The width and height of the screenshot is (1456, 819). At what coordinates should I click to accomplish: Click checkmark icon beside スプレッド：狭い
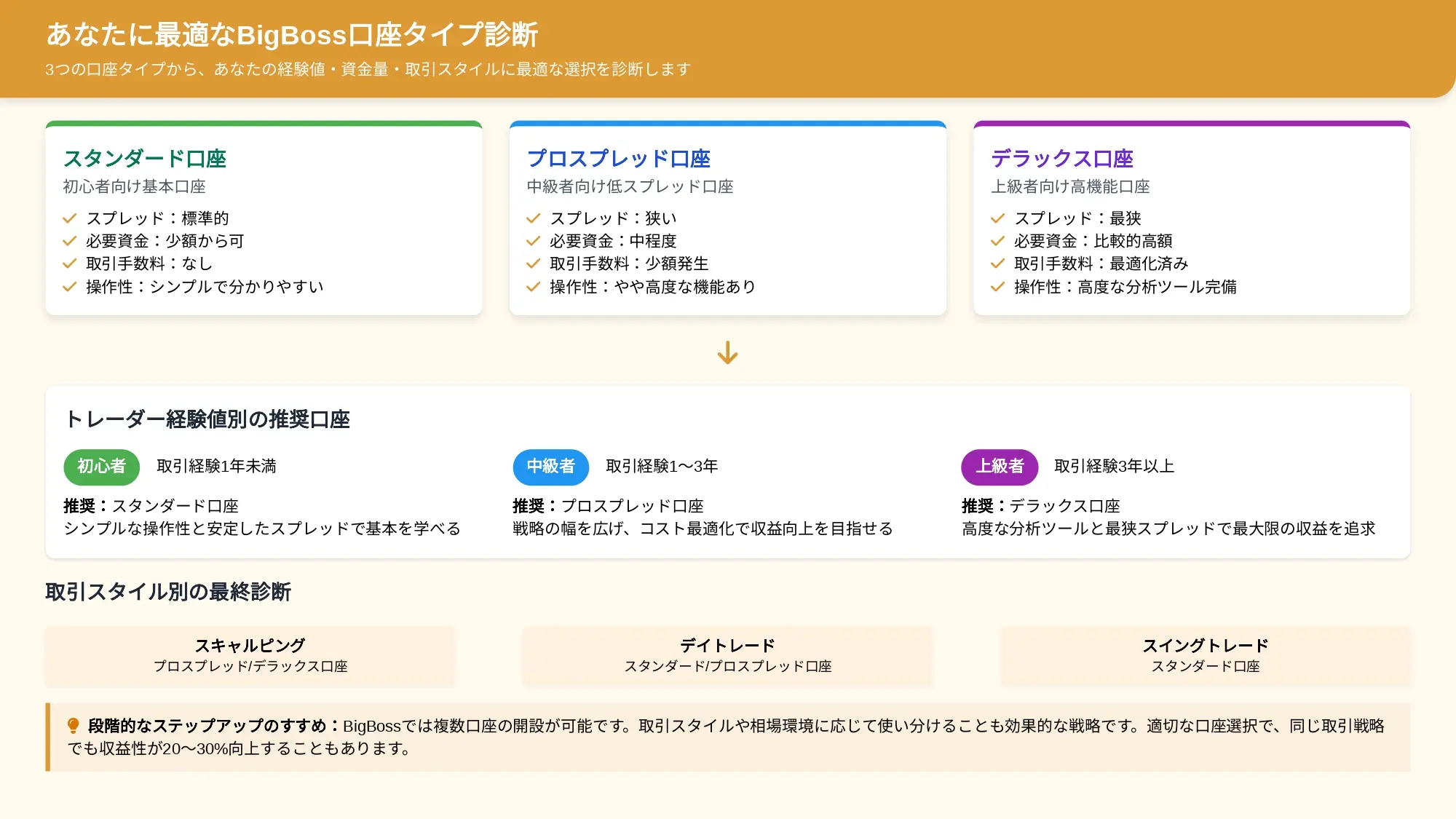534,218
